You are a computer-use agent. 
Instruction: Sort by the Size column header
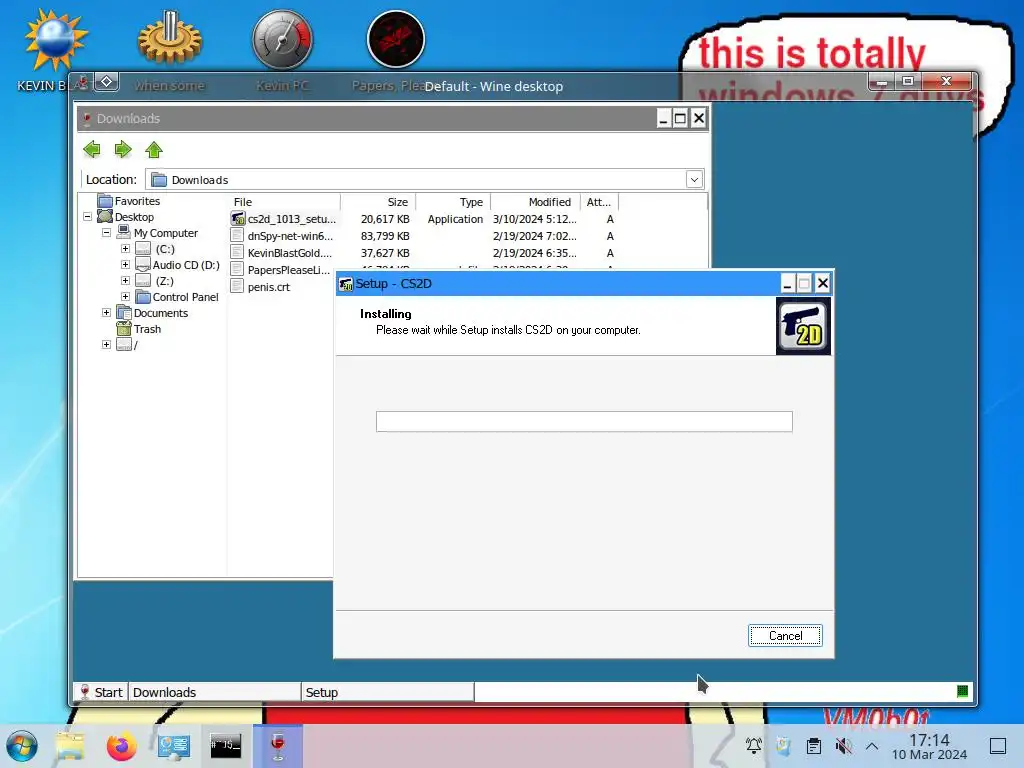pos(378,202)
